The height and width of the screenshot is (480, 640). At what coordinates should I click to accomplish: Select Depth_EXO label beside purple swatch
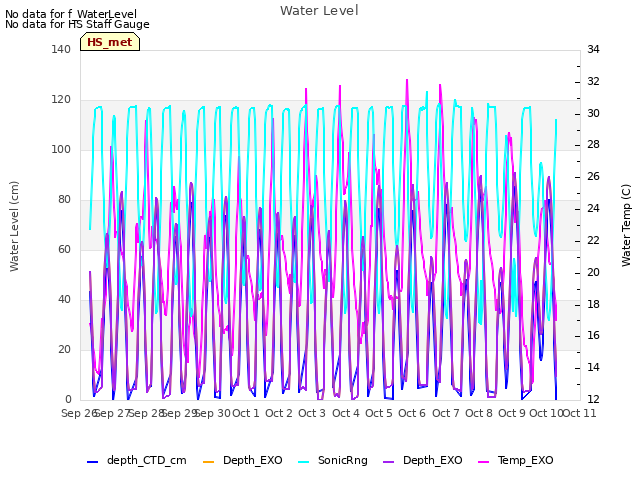click(x=433, y=460)
